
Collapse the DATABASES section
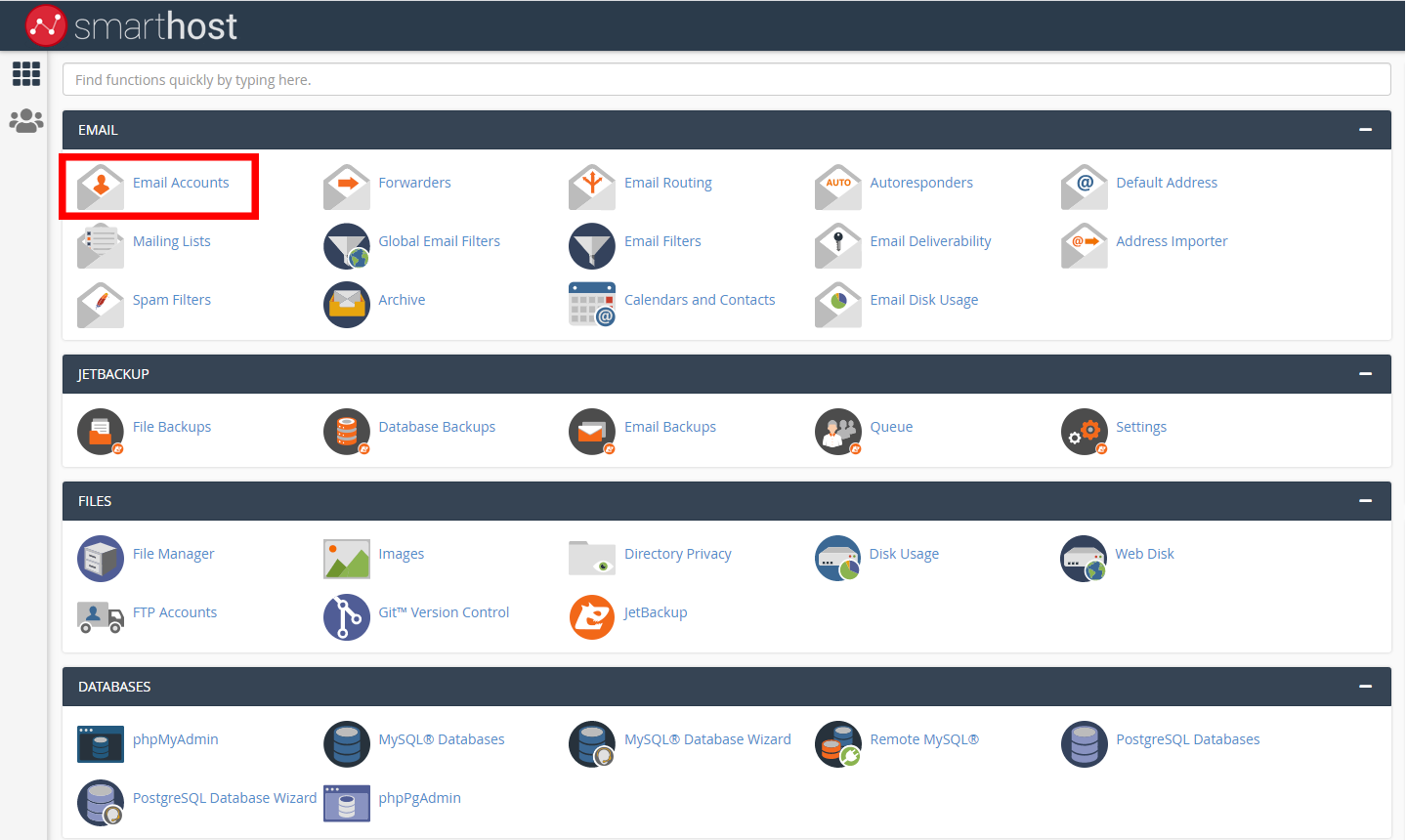tap(1365, 687)
